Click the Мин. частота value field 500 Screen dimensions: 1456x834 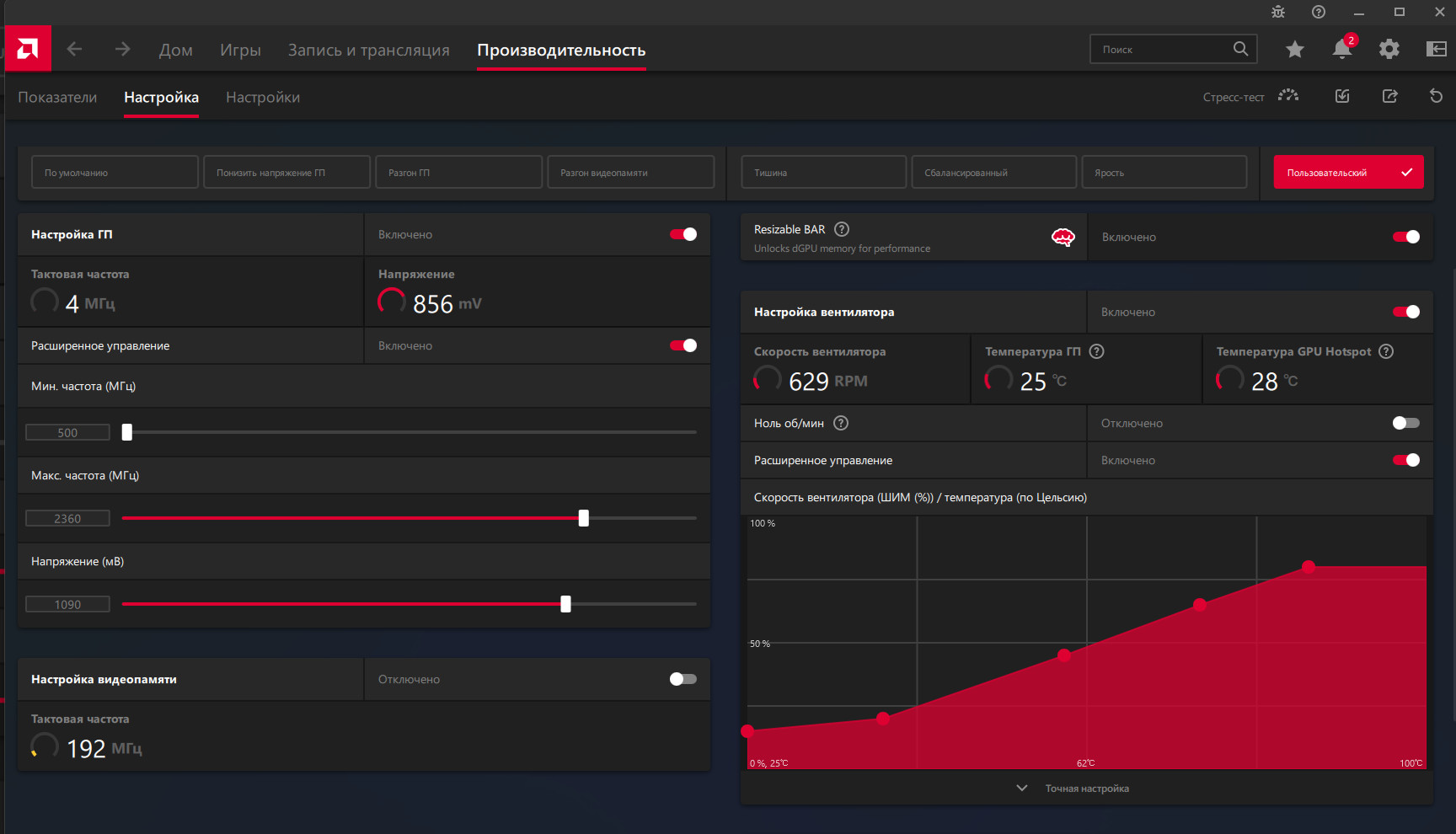tap(67, 432)
